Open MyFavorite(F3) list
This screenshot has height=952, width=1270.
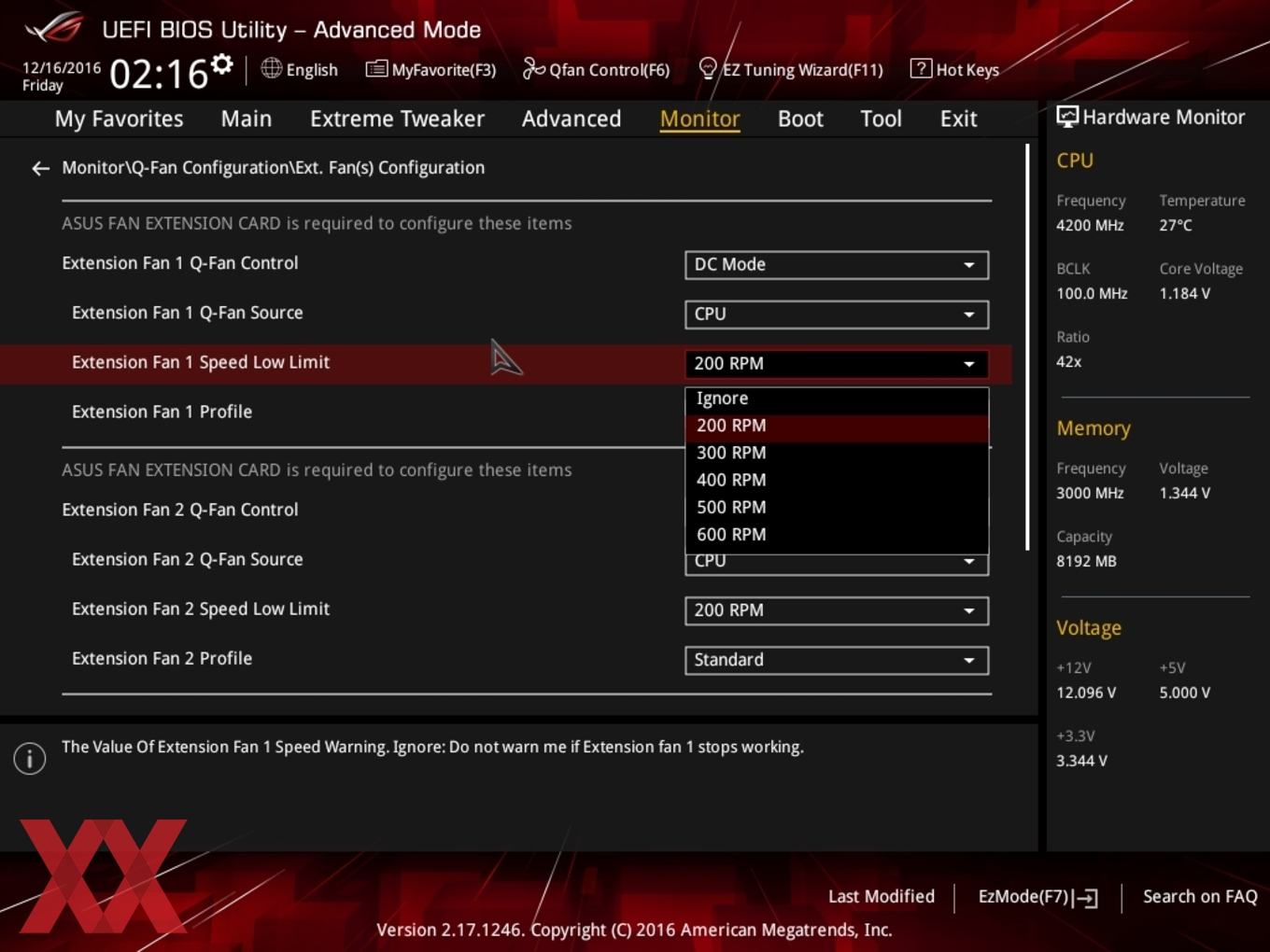430,69
